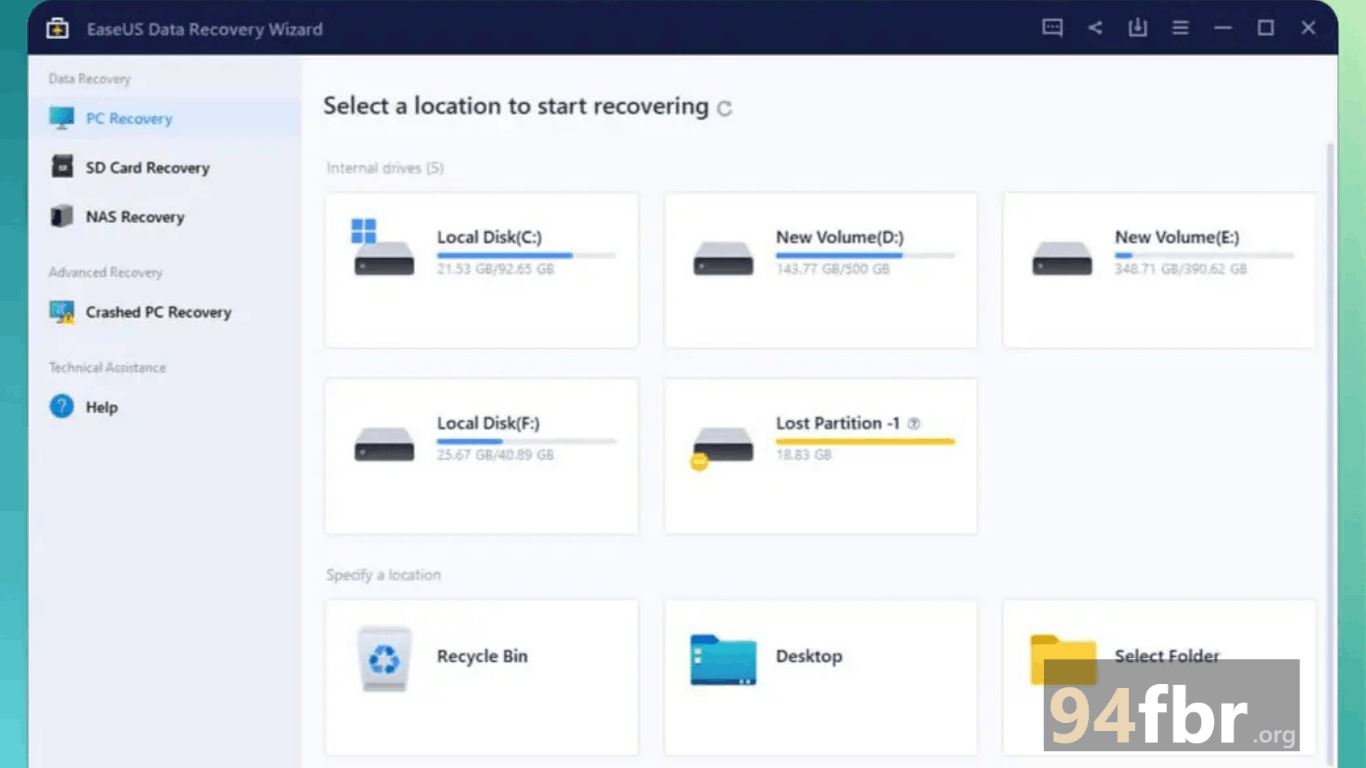The image size is (1366, 768).
Task: Click the EaseUS app logo icon
Action: point(57,28)
